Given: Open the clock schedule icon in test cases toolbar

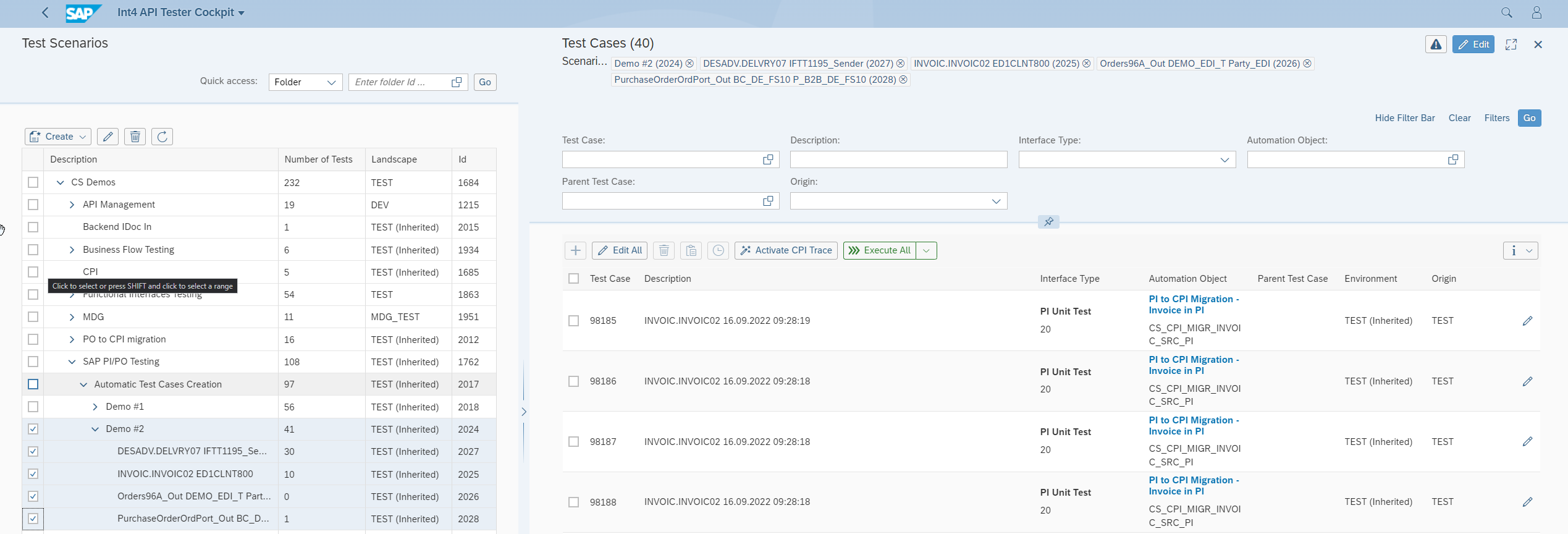Looking at the screenshot, I should (x=718, y=250).
